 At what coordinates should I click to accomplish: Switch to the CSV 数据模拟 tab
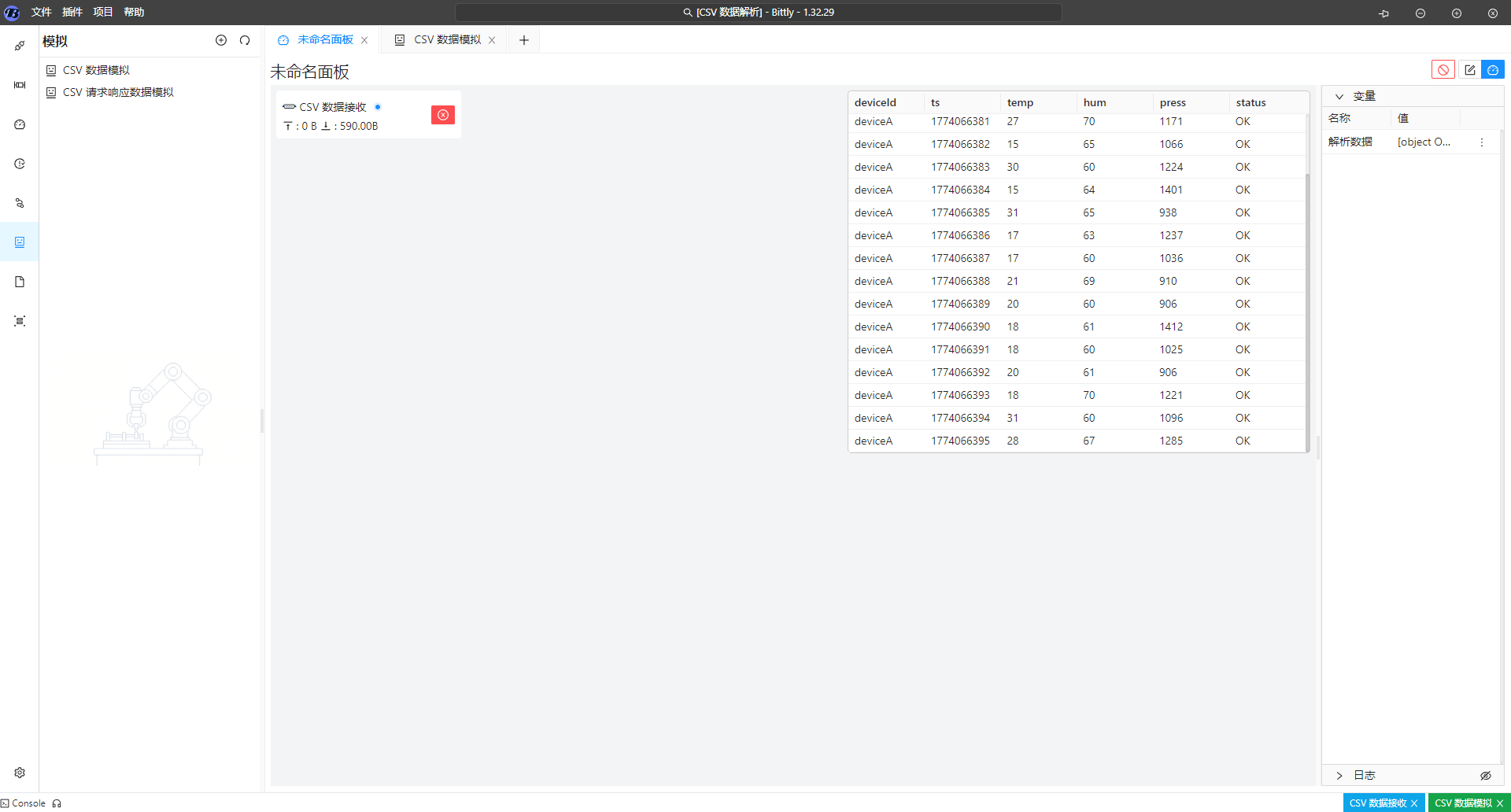(x=446, y=40)
